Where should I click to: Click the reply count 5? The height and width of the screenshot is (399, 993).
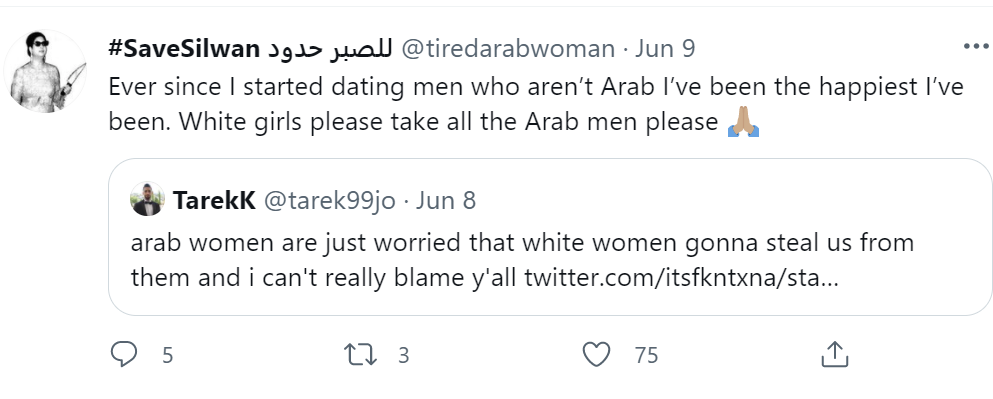(167, 355)
